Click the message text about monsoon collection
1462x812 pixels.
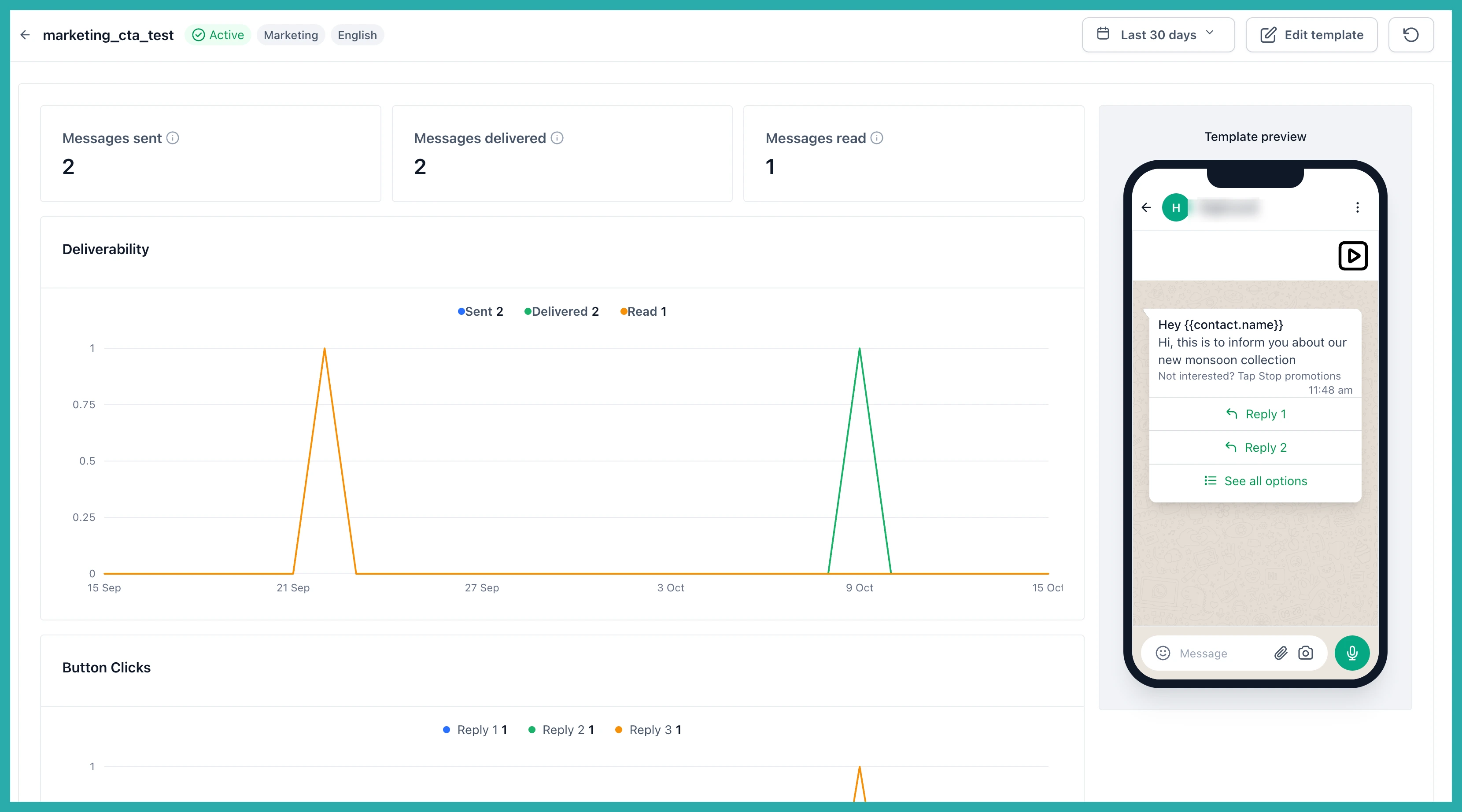coord(1252,351)
